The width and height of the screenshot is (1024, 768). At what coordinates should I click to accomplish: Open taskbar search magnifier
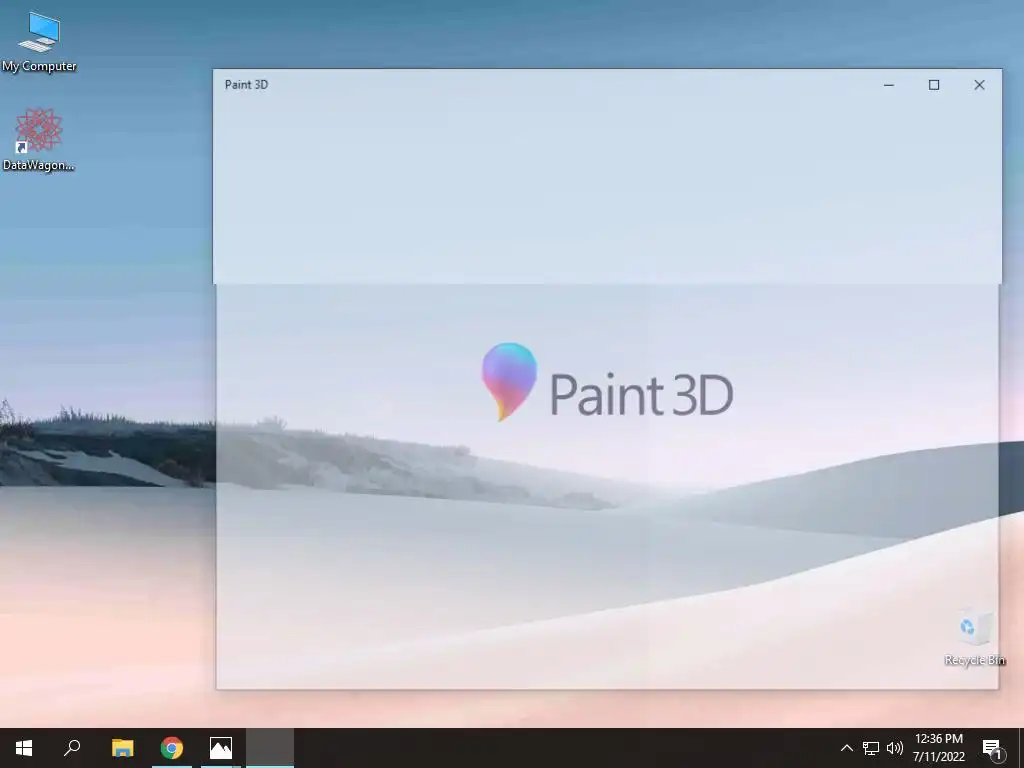point(72,748)
